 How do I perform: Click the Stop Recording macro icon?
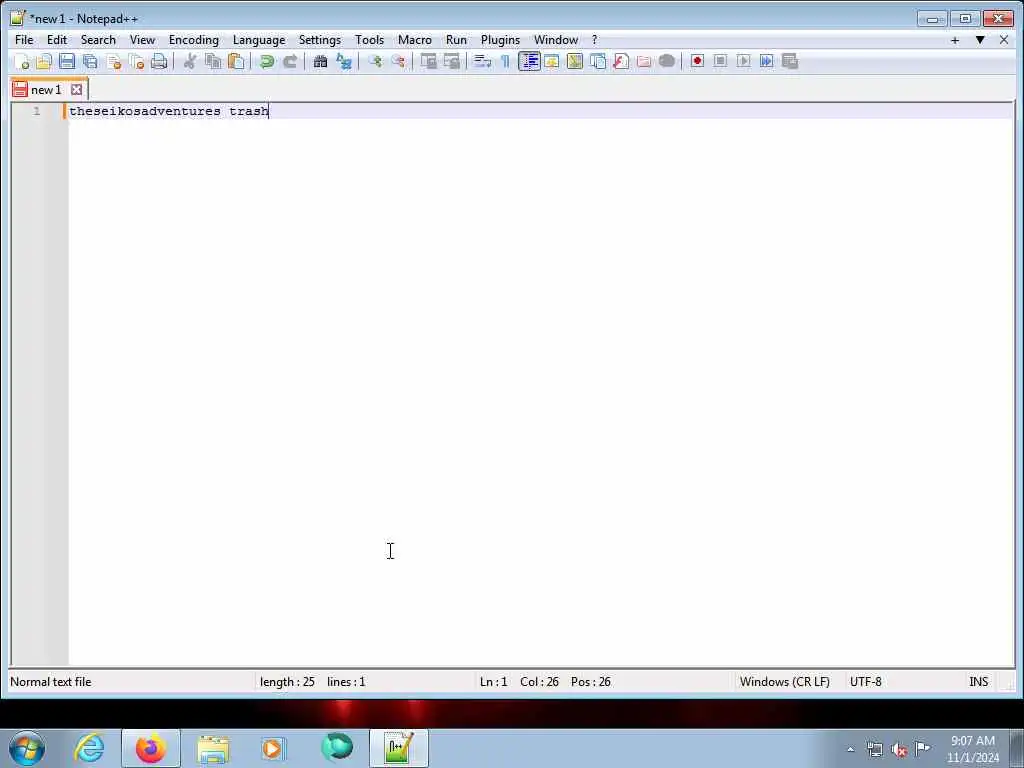[720, 61]
